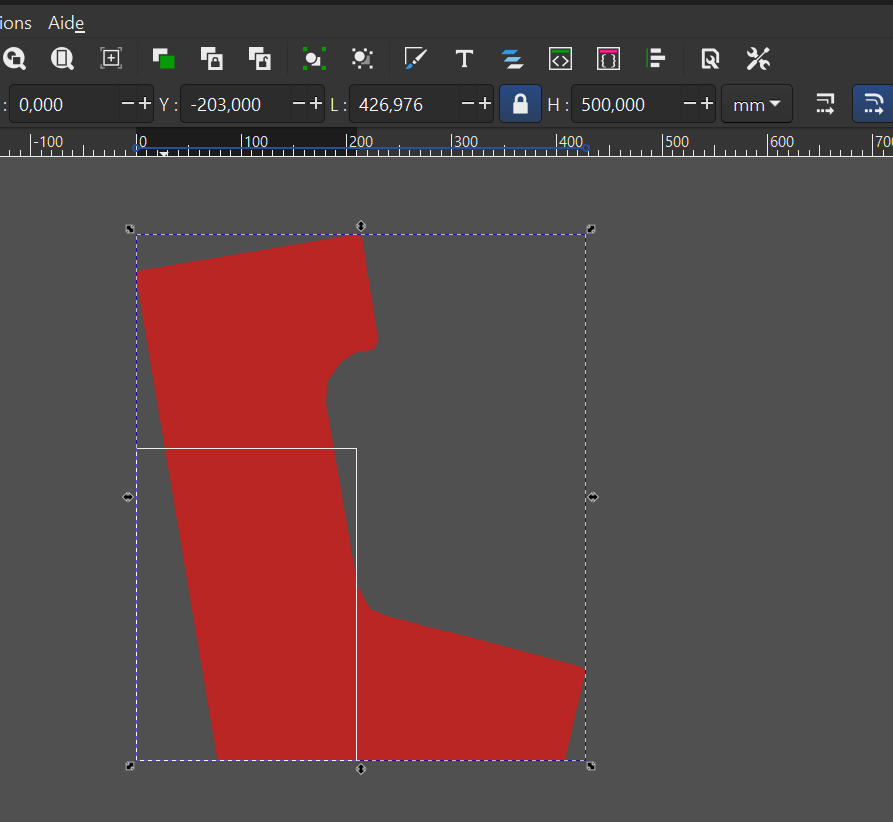The width and height of the screenshot is (893, 822).
Task: Click the Zoom to fit page icon
Action: coord(63,59)
